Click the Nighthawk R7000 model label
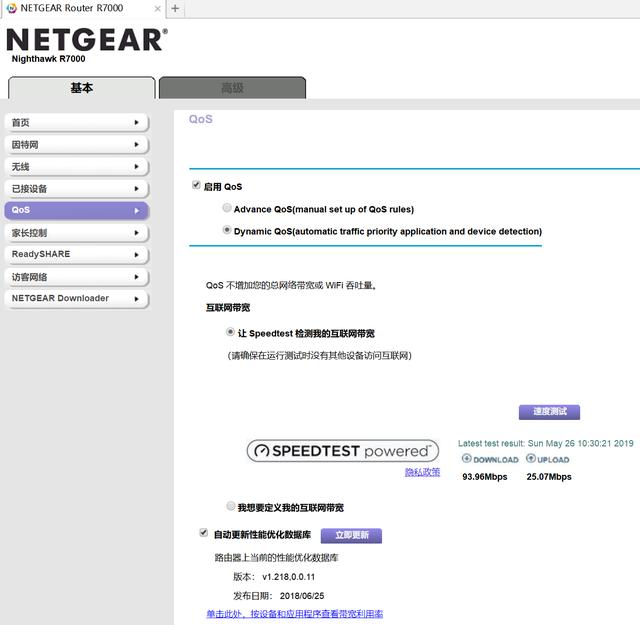Image resolution: width=640 pixels, height=625 pixels. point(49,59)
